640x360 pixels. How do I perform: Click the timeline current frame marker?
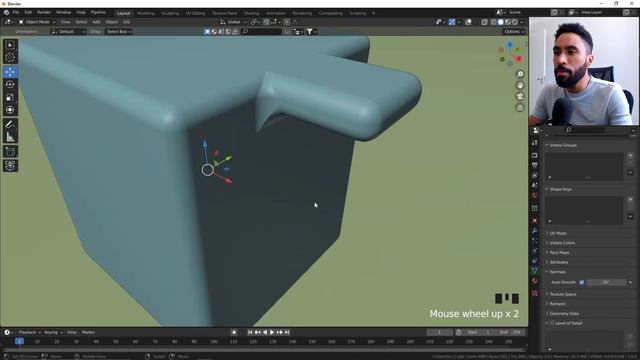pos(19,341)
